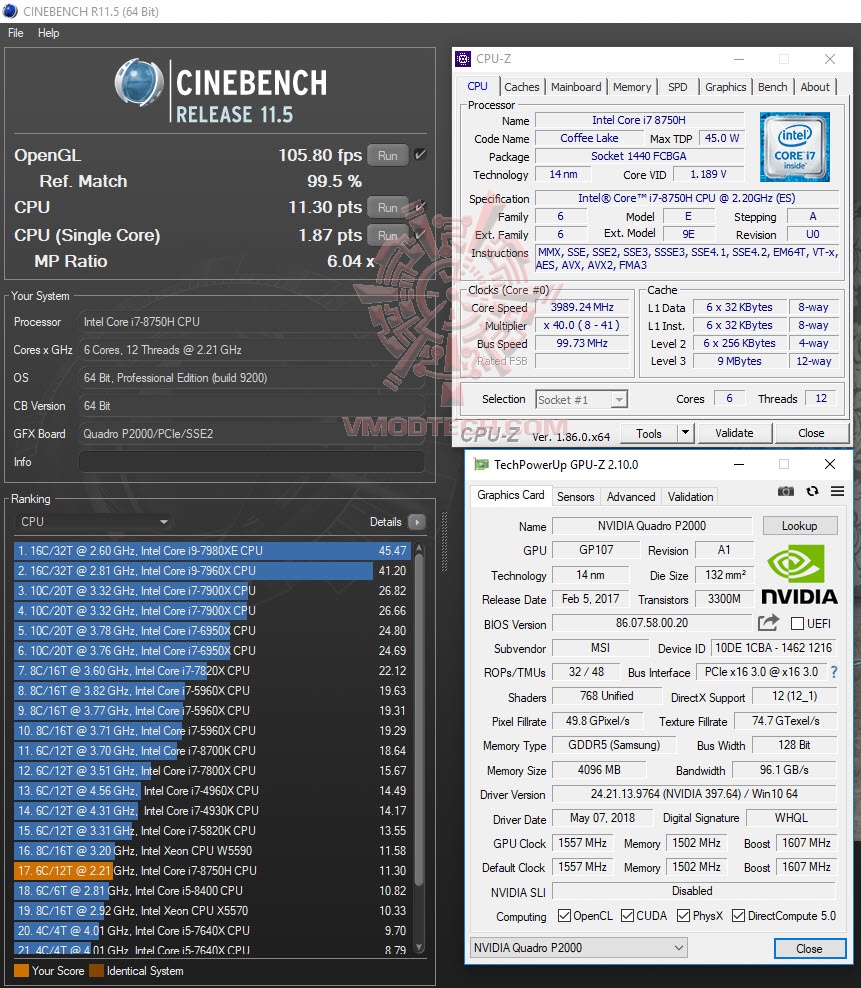Select your score i7-8750H ranking row
The height and width of the screenshot is (988, 861).
[x=212, y=871]
